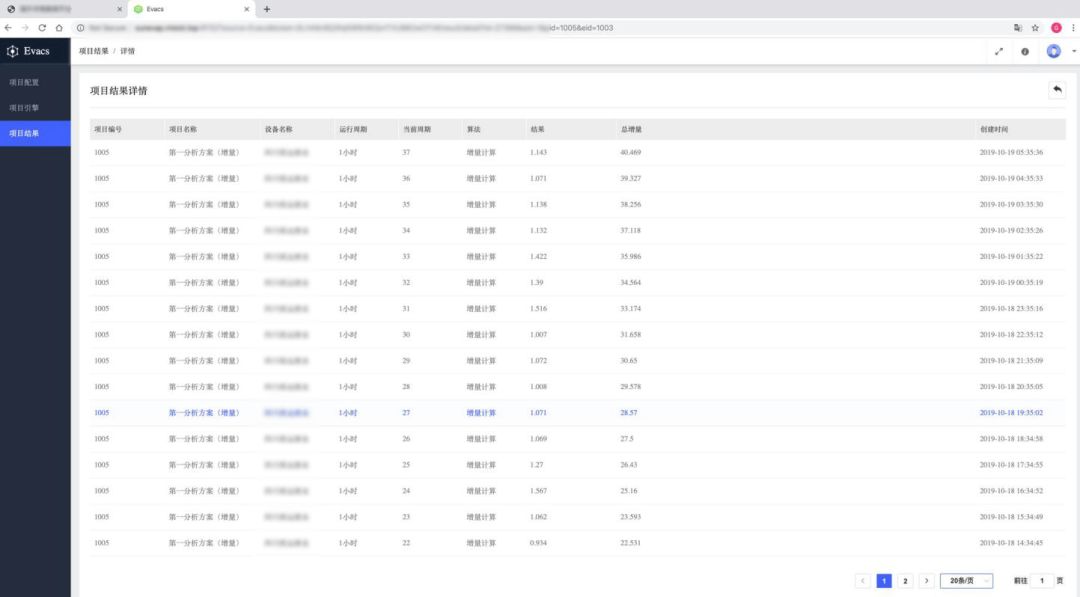Select 项目配置 in the sidebar
The width and height of the screenshot is (1080, 597).
click(24, 82)
